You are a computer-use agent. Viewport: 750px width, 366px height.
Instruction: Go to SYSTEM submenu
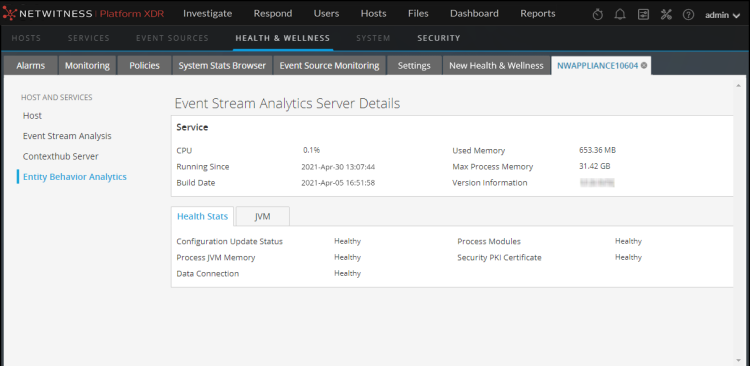coord(373,38)
